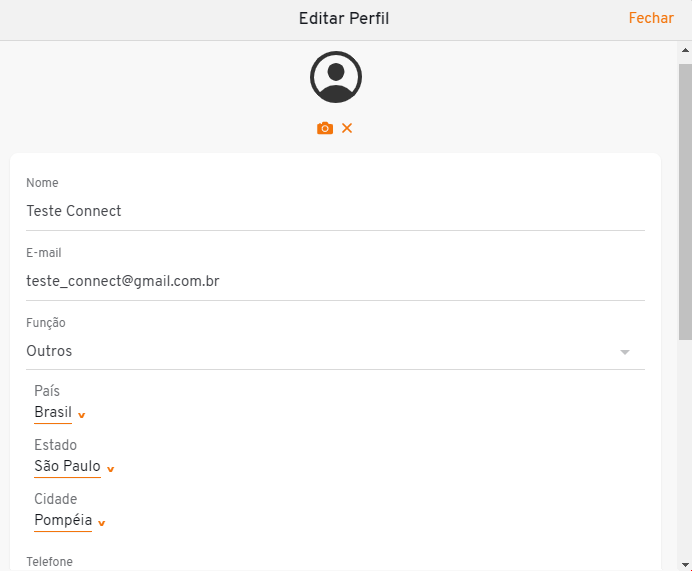Remove profile photo with orange X icon

coord(347,128)
